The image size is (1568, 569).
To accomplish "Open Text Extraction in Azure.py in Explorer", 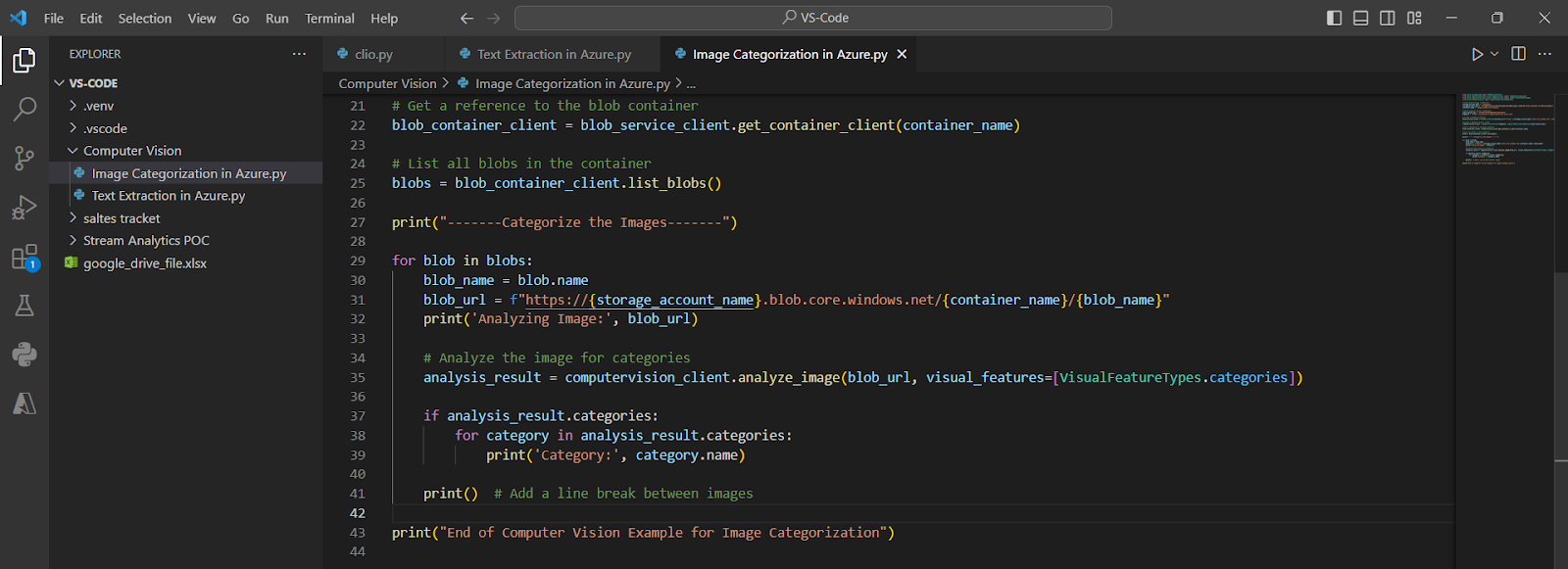I will (x=186, y=196).
